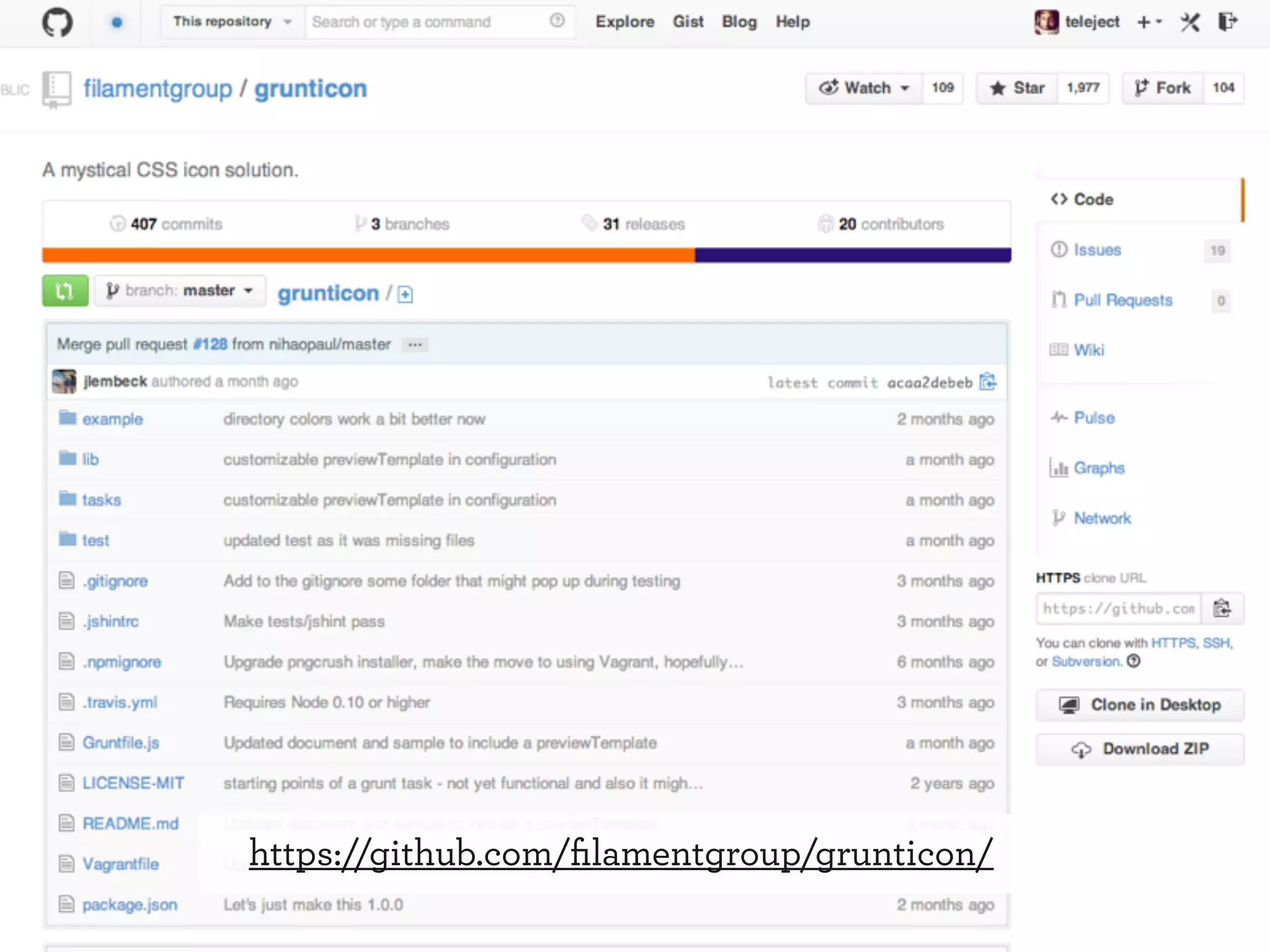The height and width of the screenshot is (952, 1270).
Task: Open the GitHub Octocat home logo
Action: [x=57, y=22]
